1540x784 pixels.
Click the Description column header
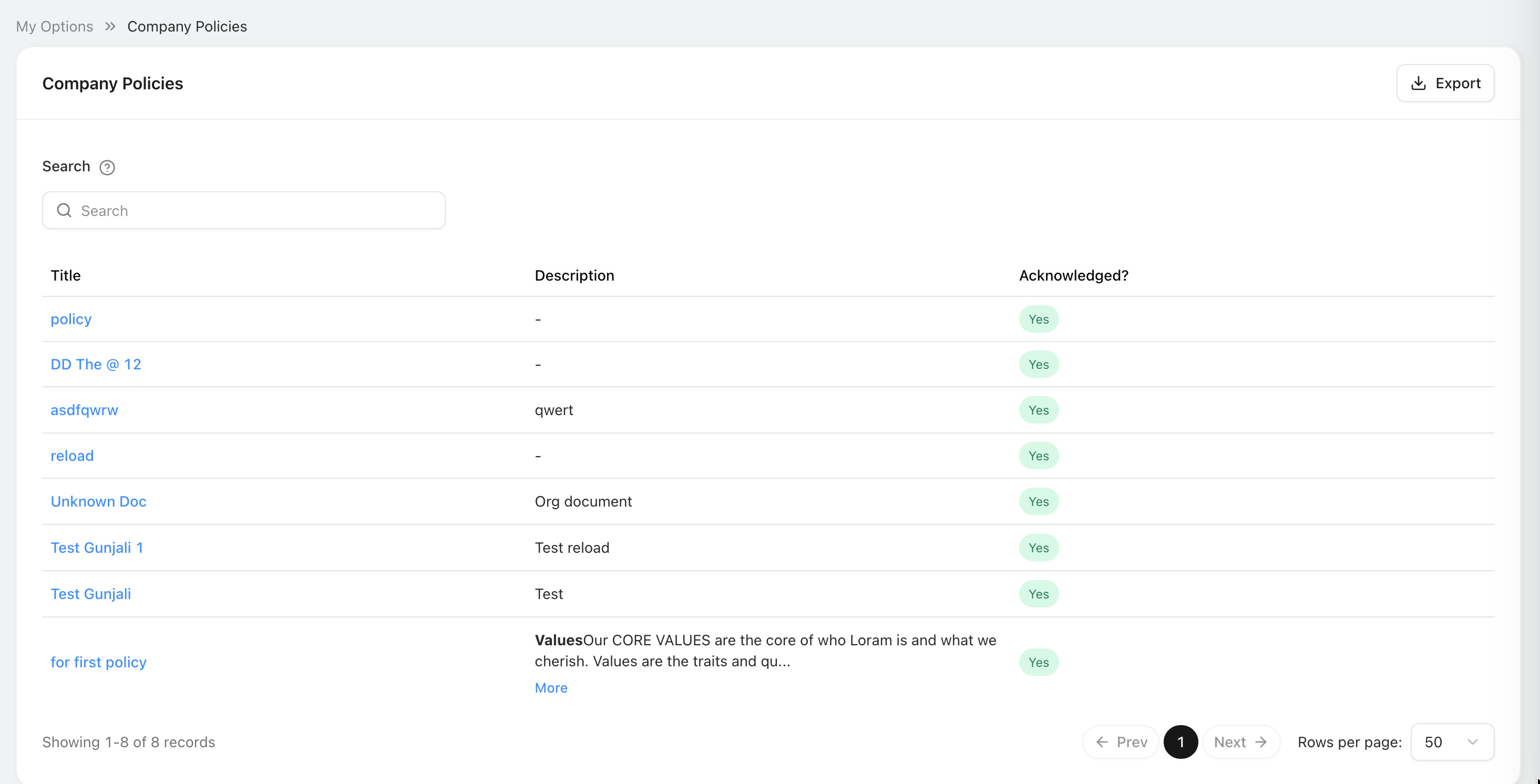coord(574,275)
